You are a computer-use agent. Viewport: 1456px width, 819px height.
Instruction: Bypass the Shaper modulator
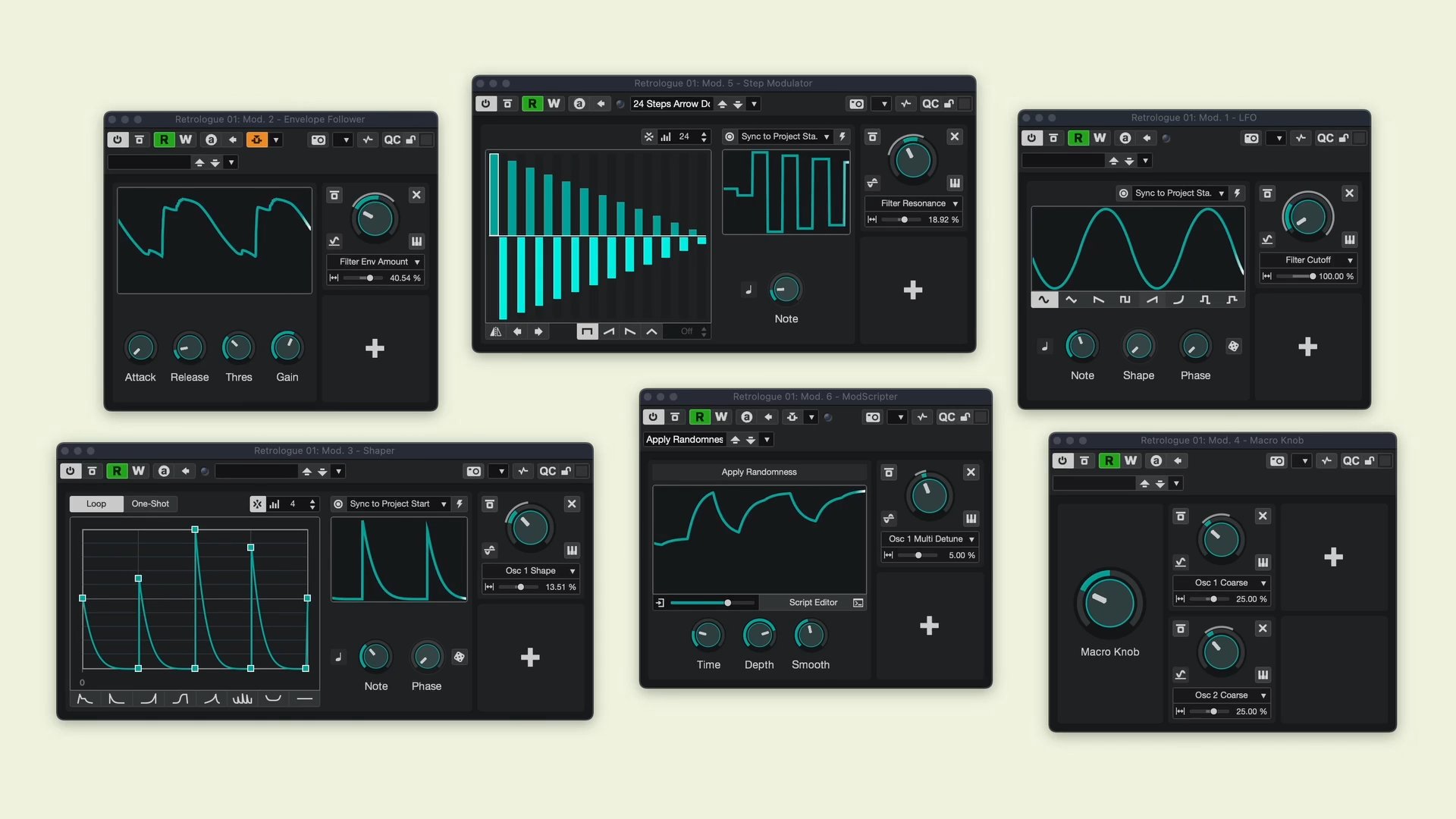(x=70, y=471)
